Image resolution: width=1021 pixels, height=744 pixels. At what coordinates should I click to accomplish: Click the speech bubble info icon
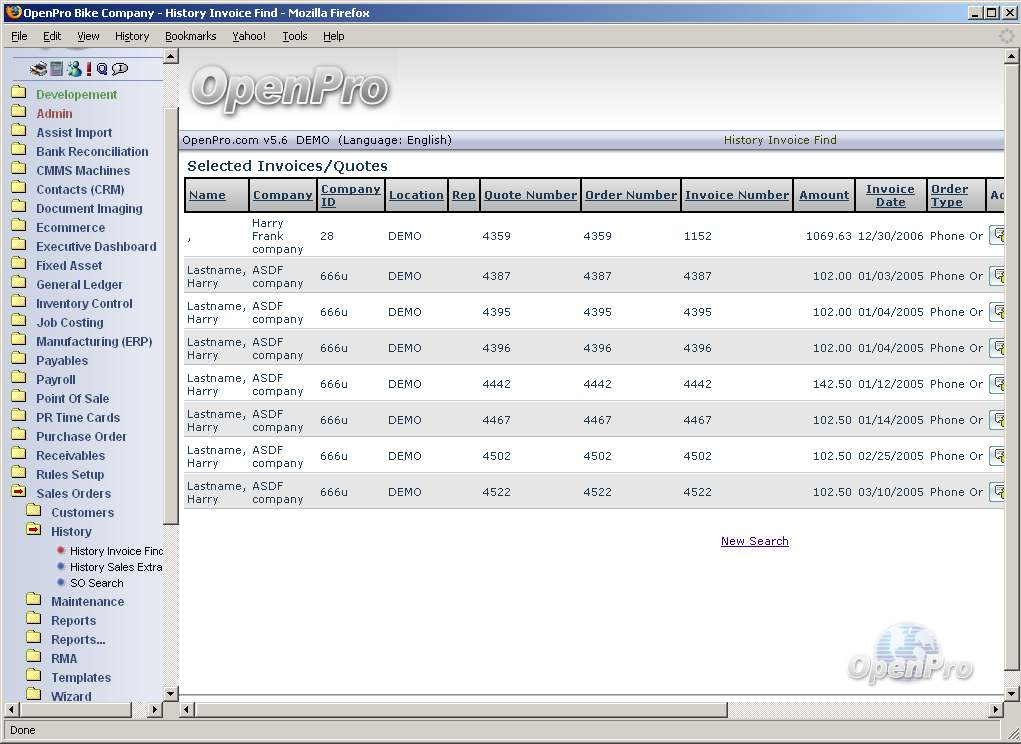pyautogui.click(x=120, y=69)
